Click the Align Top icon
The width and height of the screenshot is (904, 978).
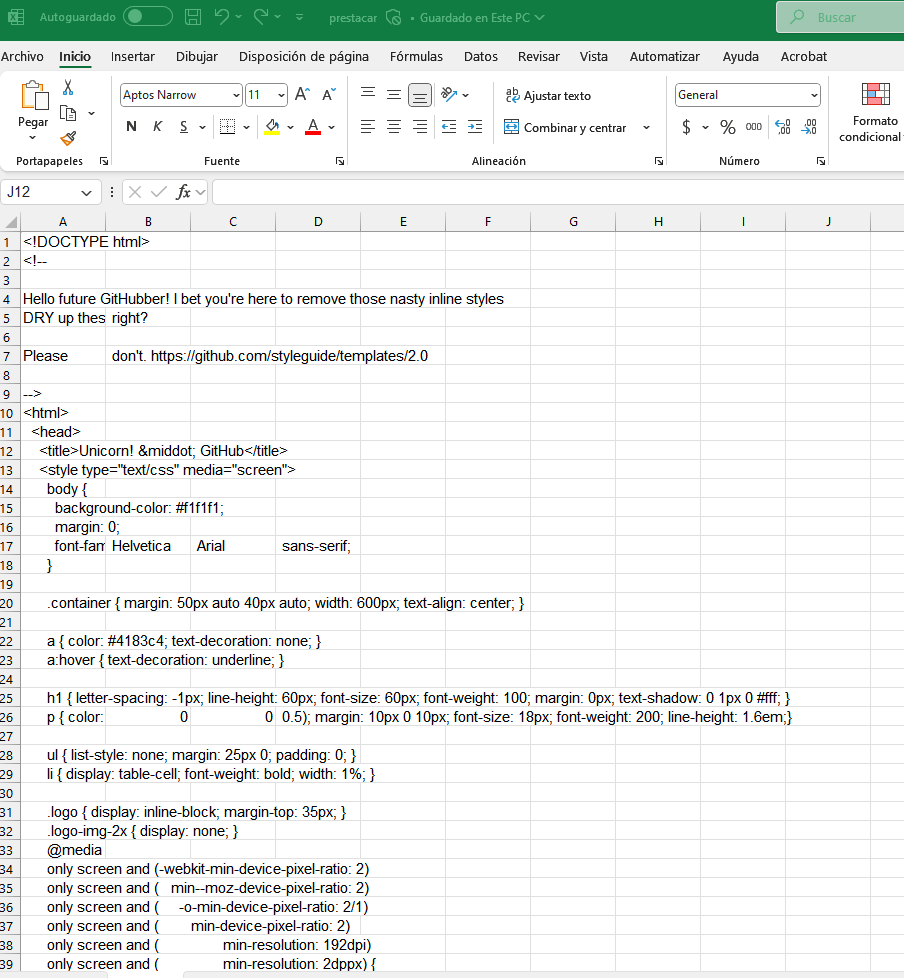click(368, 94)
